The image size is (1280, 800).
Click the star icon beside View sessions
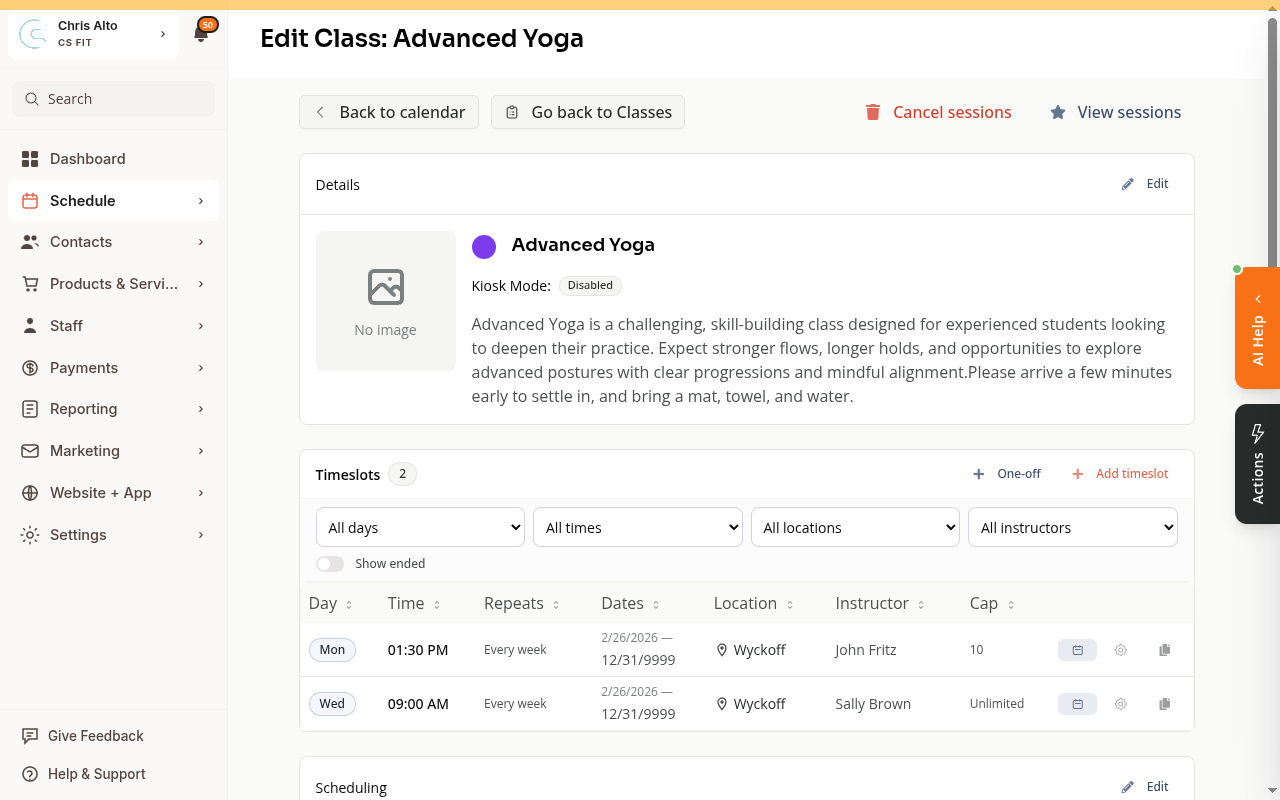(1058, 112)
